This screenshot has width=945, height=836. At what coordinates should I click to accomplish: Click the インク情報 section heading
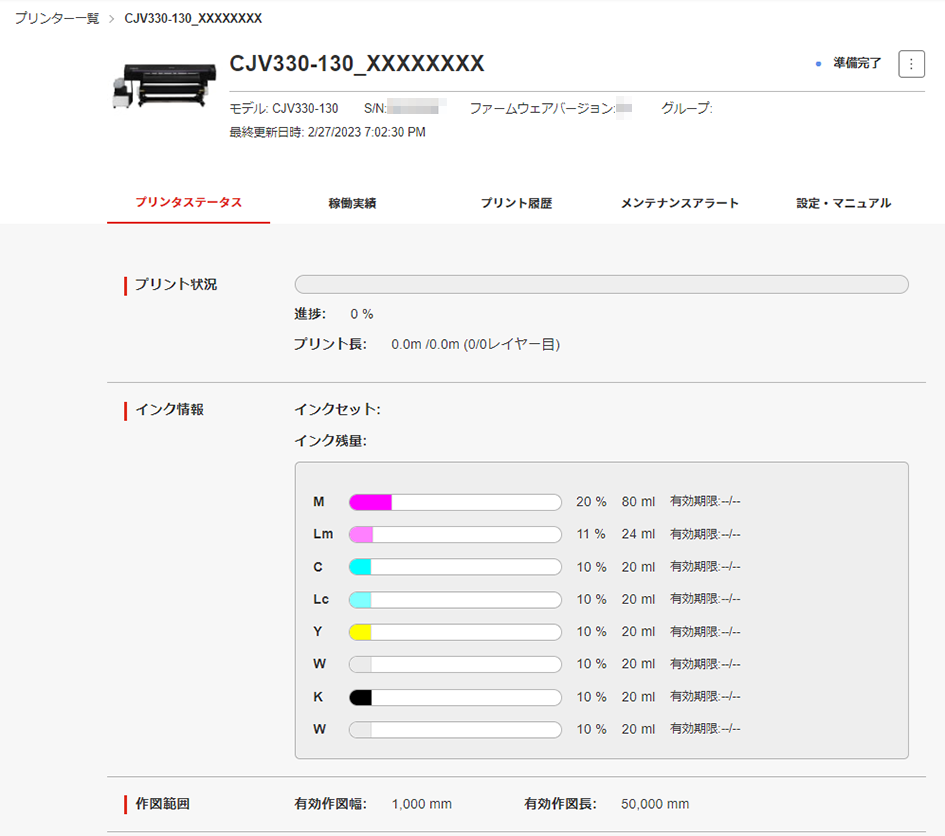pyautogui.click(x=169, y=410)
